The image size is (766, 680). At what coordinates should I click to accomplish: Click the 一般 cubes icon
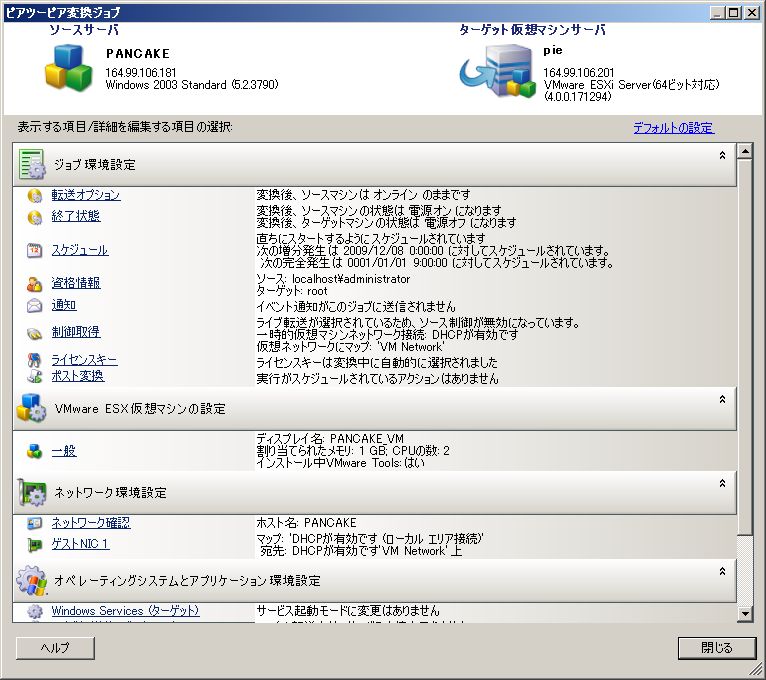34,451
